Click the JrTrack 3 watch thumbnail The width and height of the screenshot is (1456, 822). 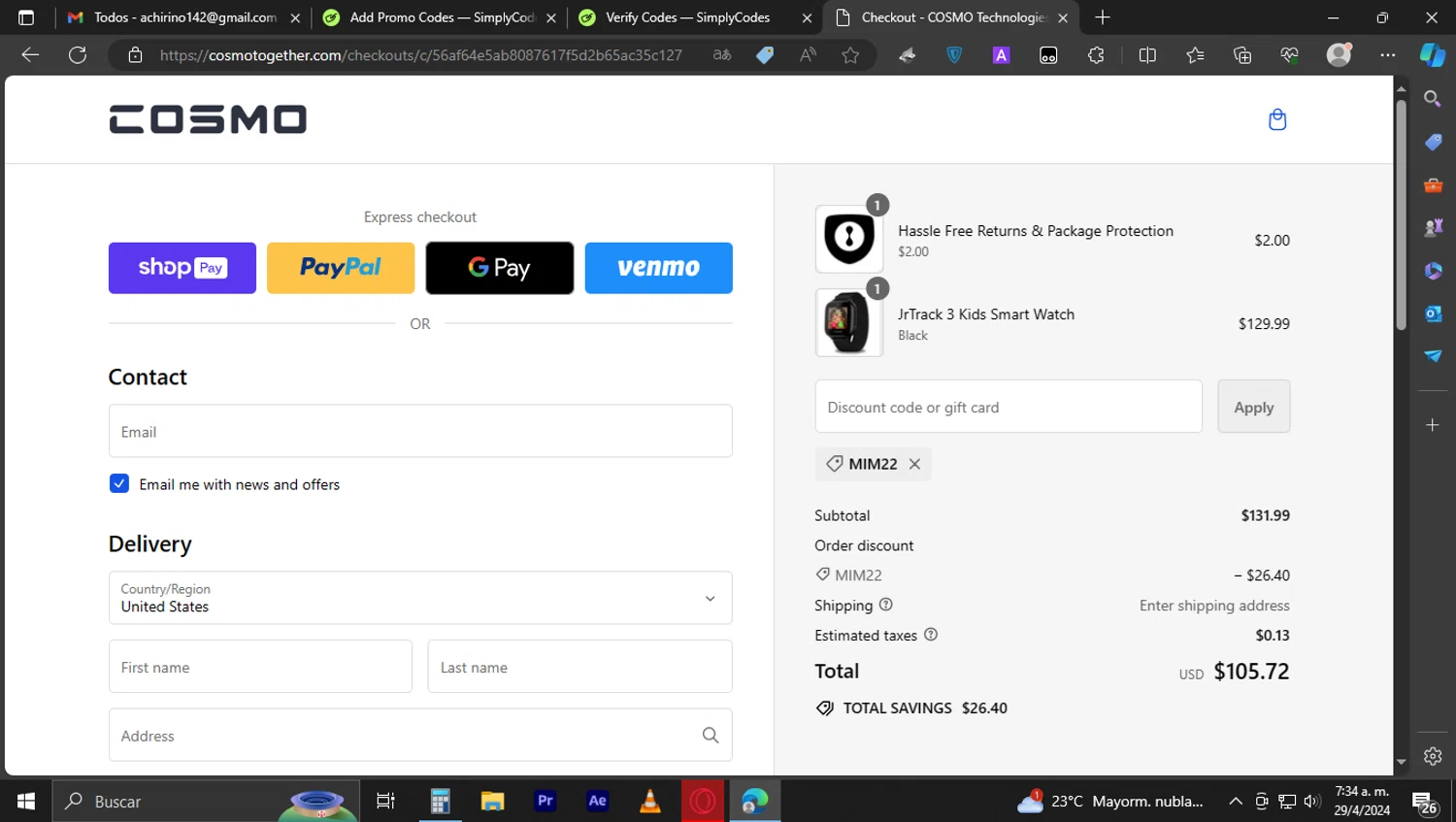pos(849,323)
